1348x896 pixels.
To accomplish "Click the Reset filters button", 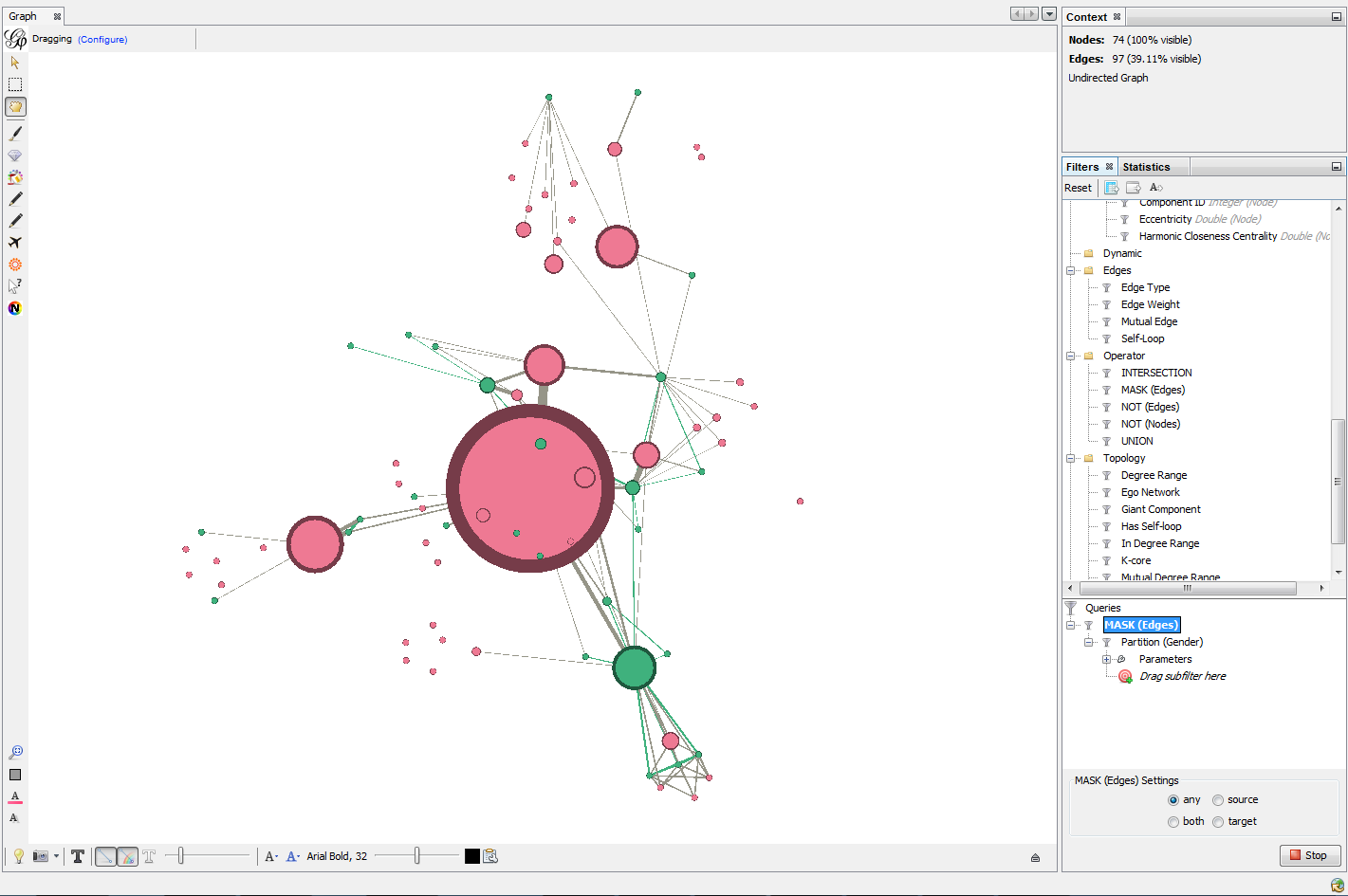I will [x=1078, y=188].
